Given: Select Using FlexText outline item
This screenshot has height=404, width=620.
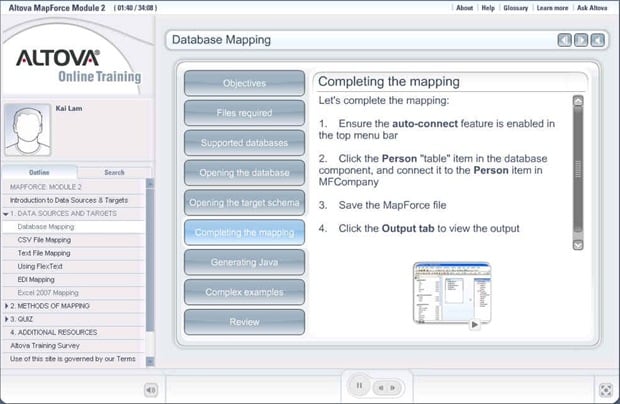Looking at the screenshot, I should pyautogui.click(x=74, y=266).
